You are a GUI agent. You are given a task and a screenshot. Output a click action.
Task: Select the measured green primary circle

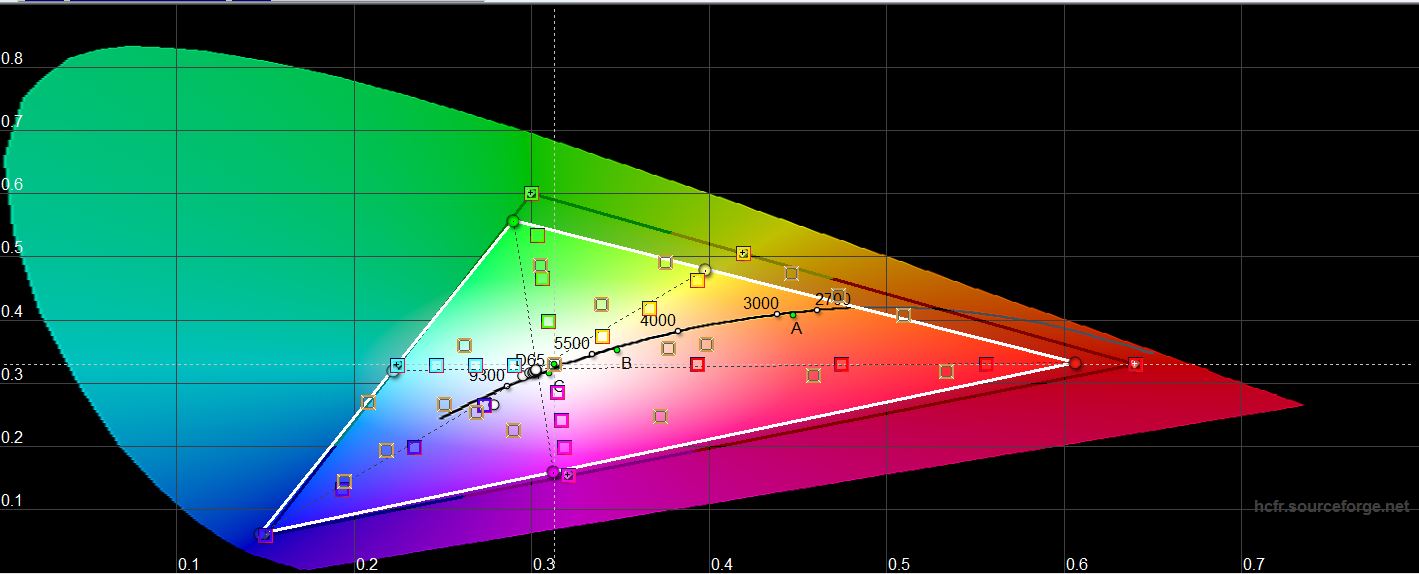tap(513, 221)
